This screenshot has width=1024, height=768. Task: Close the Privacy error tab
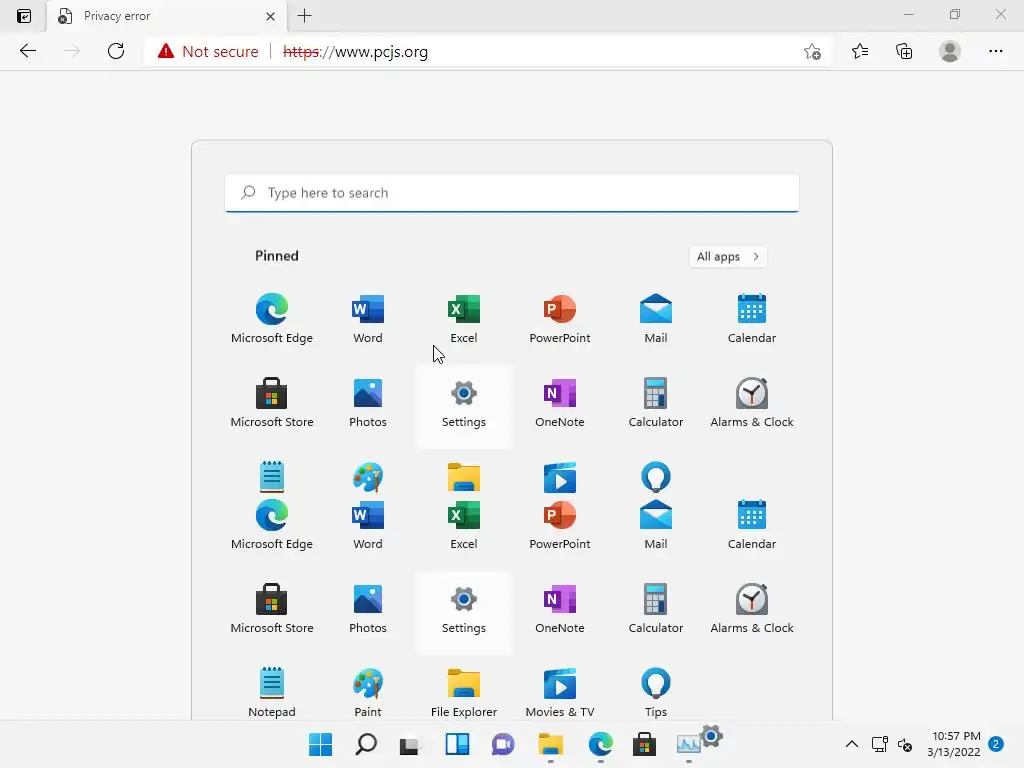pos(270,16)
